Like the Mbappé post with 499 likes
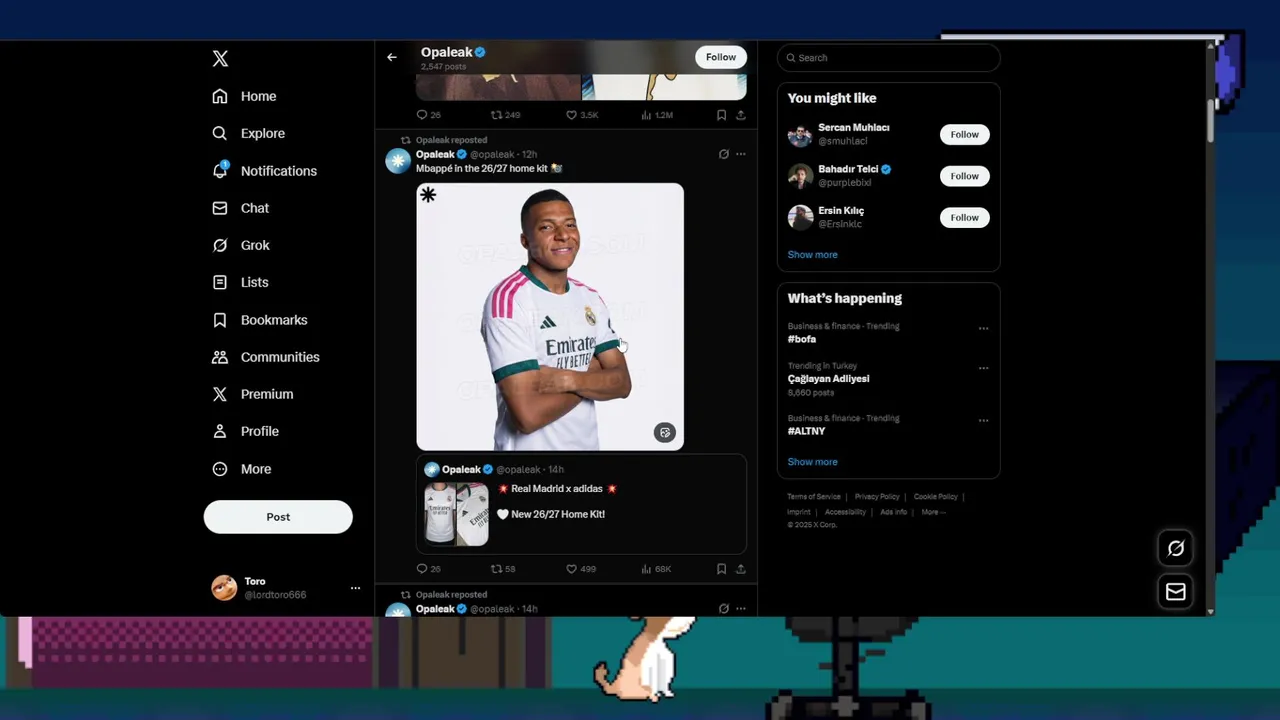The image size is (1280, 720). click(x=581, y=569)
